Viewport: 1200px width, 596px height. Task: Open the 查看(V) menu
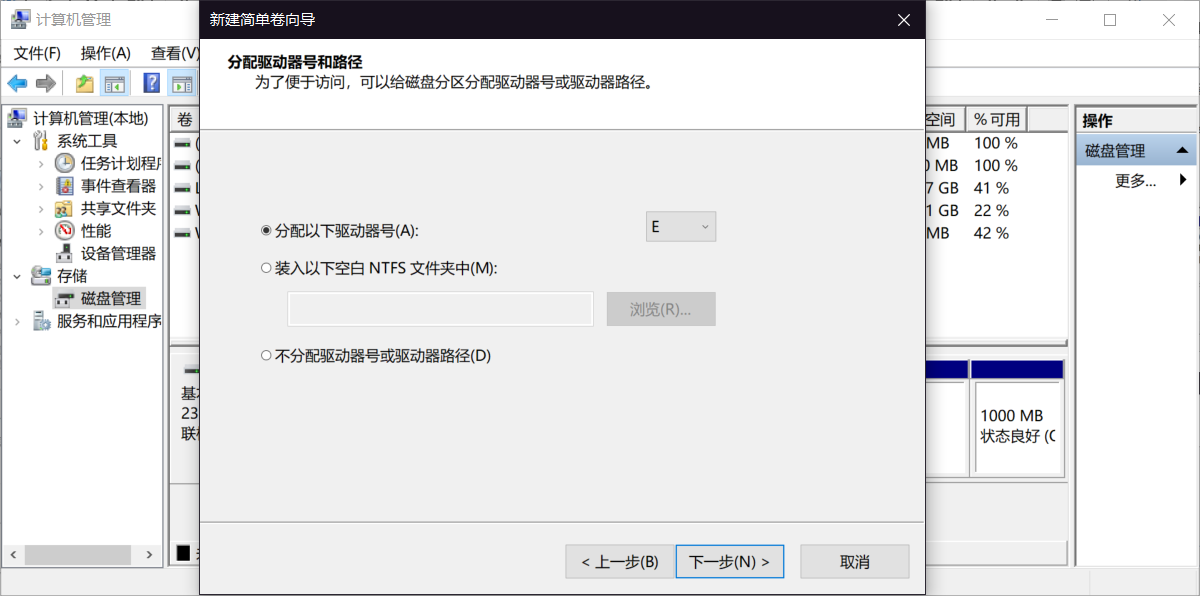pyautogui.click(x=174, y=53)
